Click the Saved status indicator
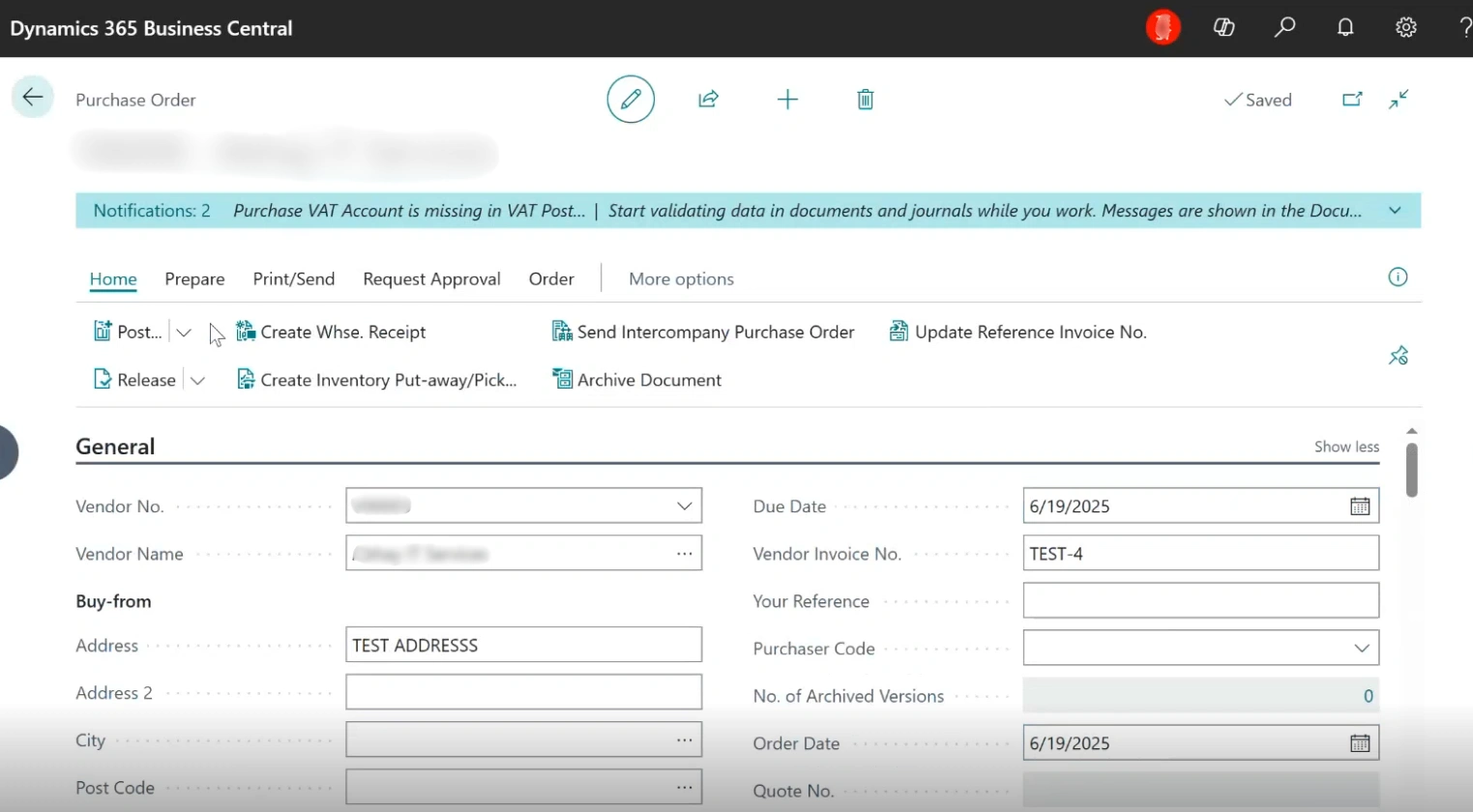 pyautogui.click(x=1257, y=100)
